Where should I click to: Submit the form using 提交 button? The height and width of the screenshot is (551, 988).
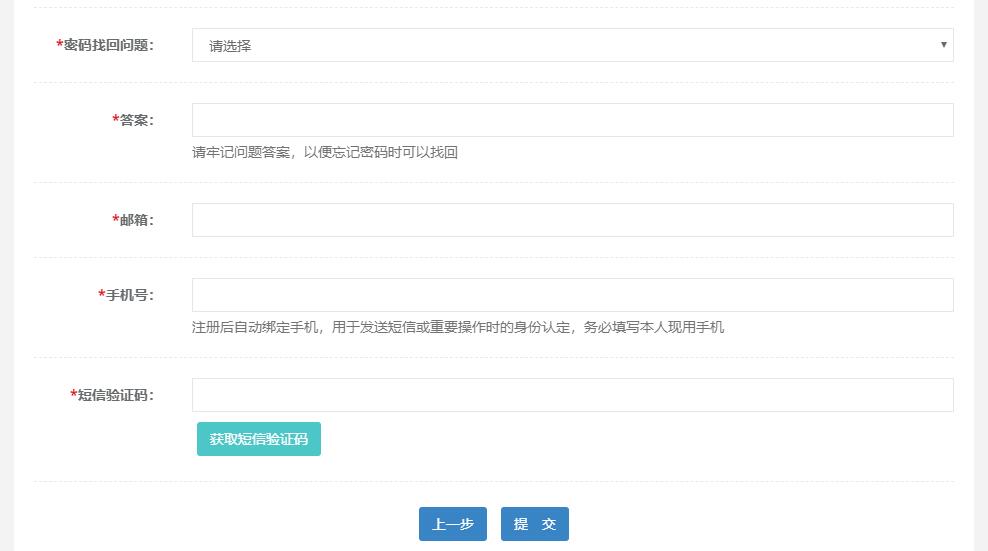[534, 524]
